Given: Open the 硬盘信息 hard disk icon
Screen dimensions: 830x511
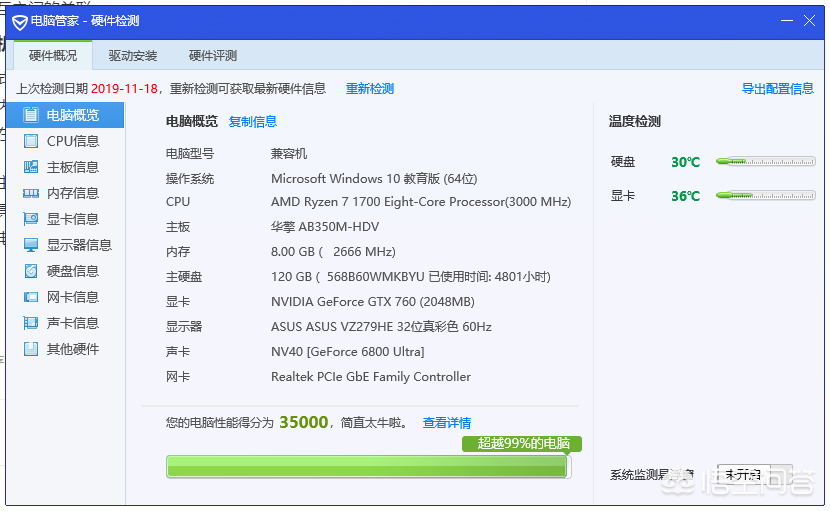Looking at the screenshot, I should tap(31, 271).
